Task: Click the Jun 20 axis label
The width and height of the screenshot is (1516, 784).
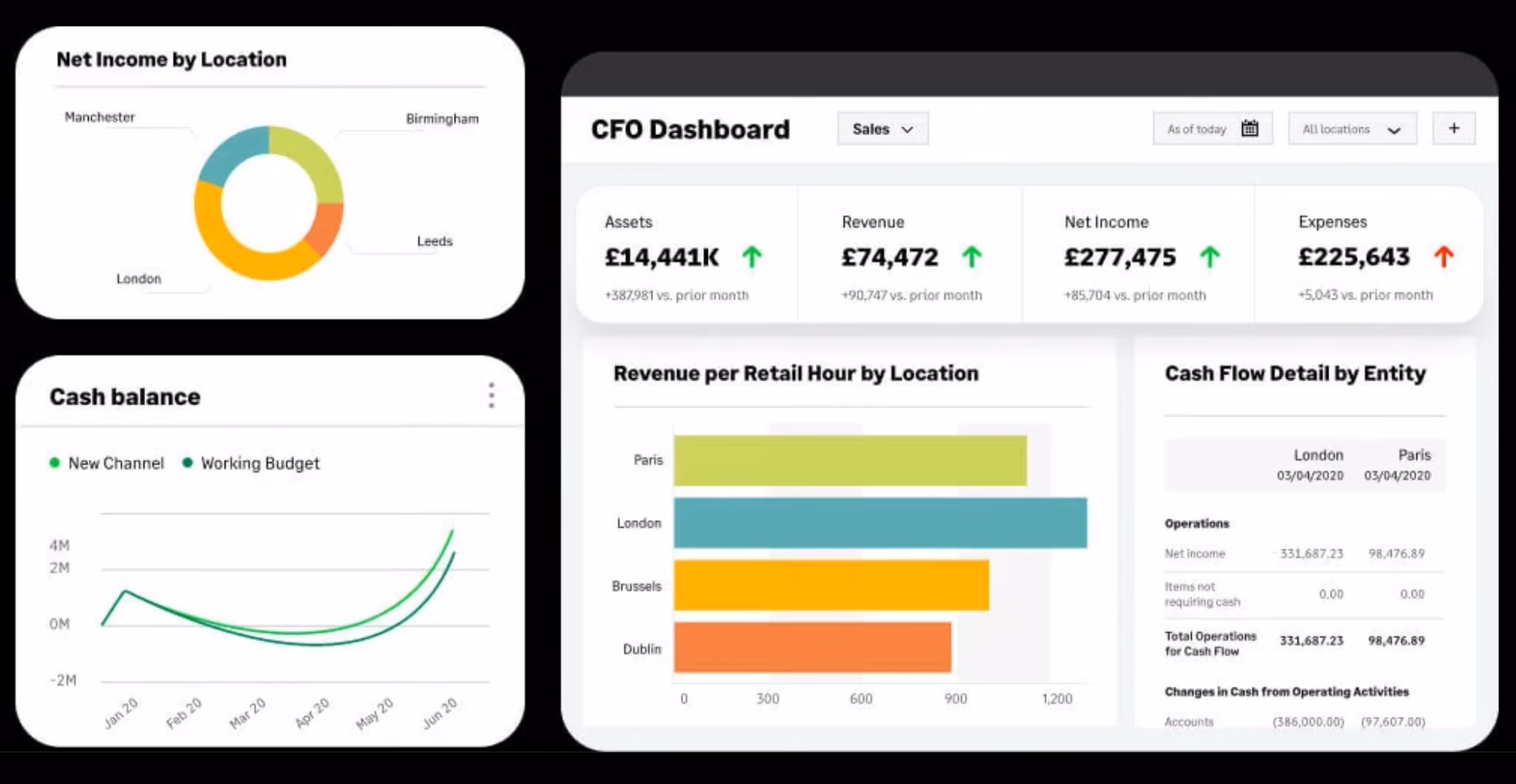Action: coord(439,713)
